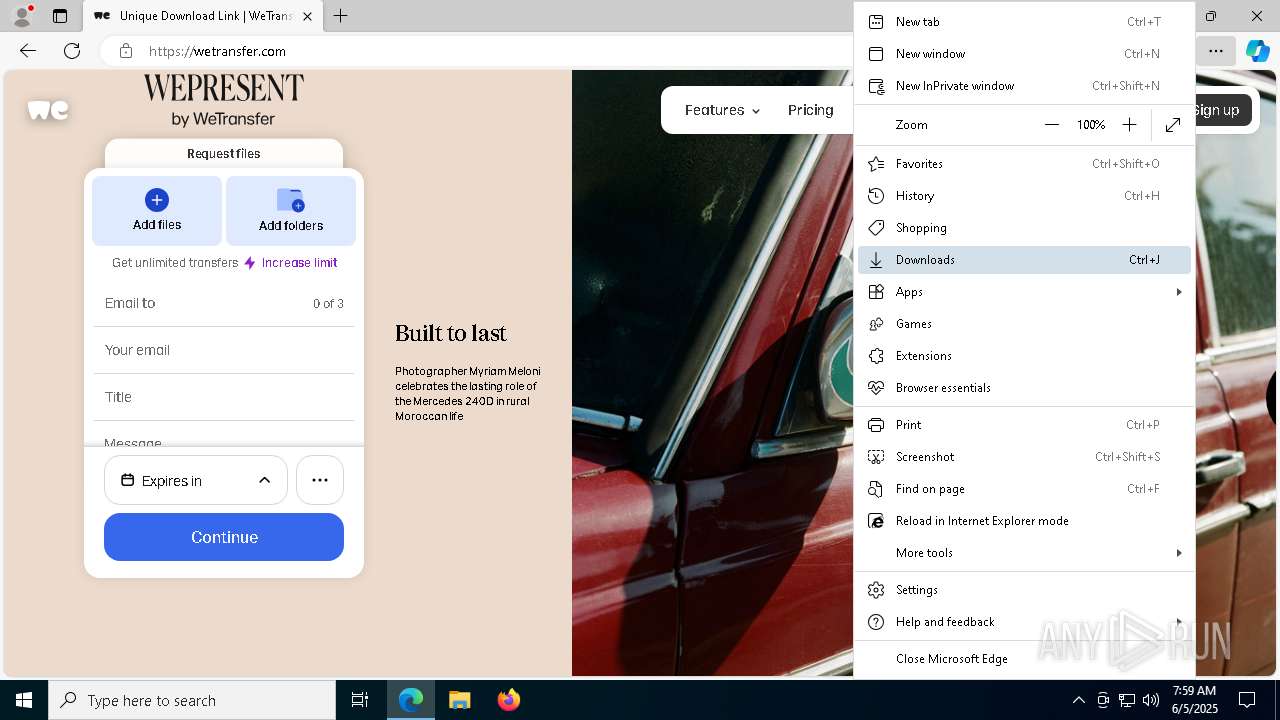Image resolution: width=1280 pixels, height=720 pixels.
Task: Open Extensions menu entry
Action: (1024, 356)
